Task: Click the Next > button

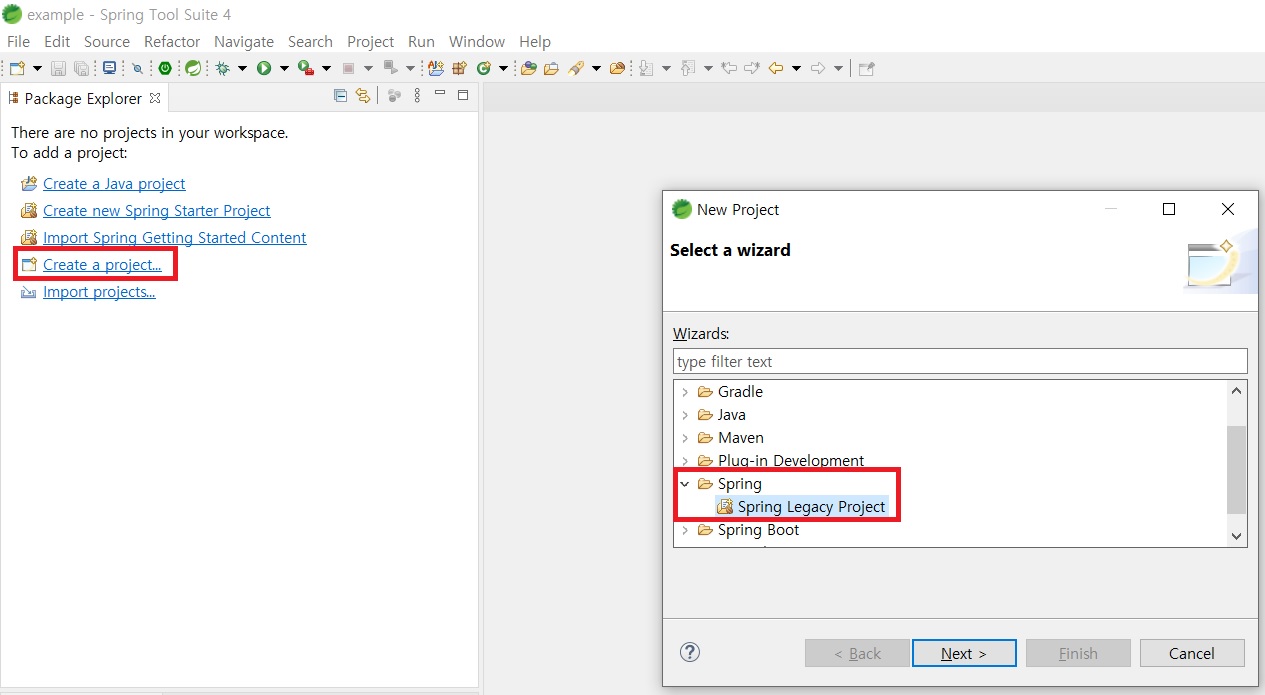Action: coord(964,653)
